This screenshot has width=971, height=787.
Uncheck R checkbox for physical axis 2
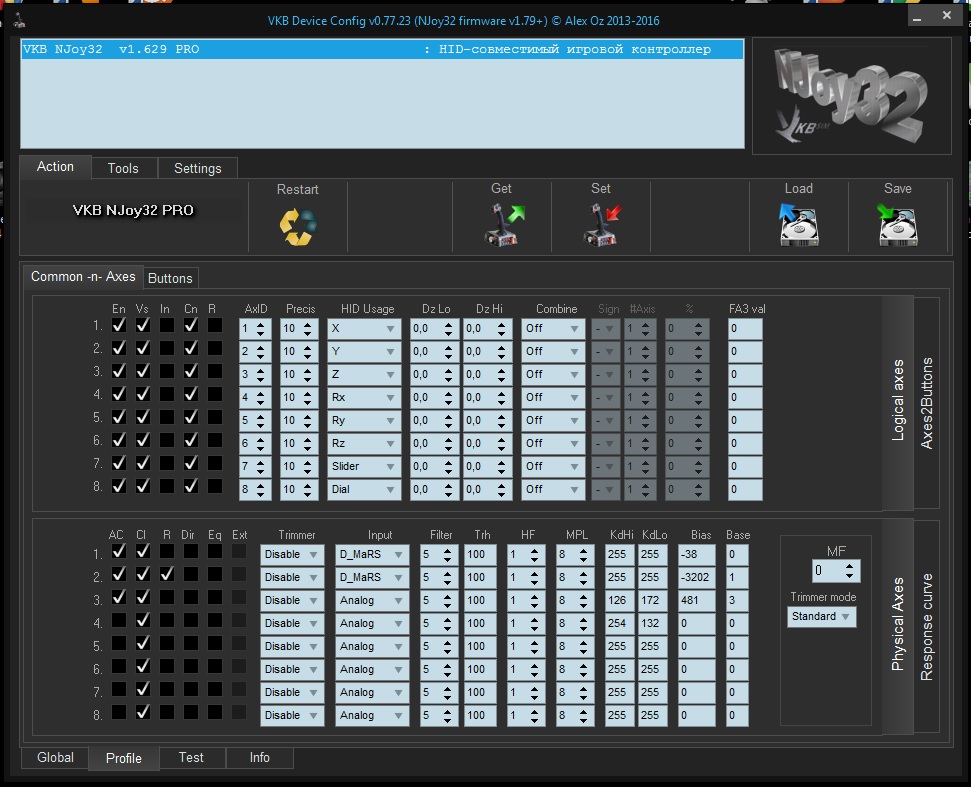(x=167, y=574)
